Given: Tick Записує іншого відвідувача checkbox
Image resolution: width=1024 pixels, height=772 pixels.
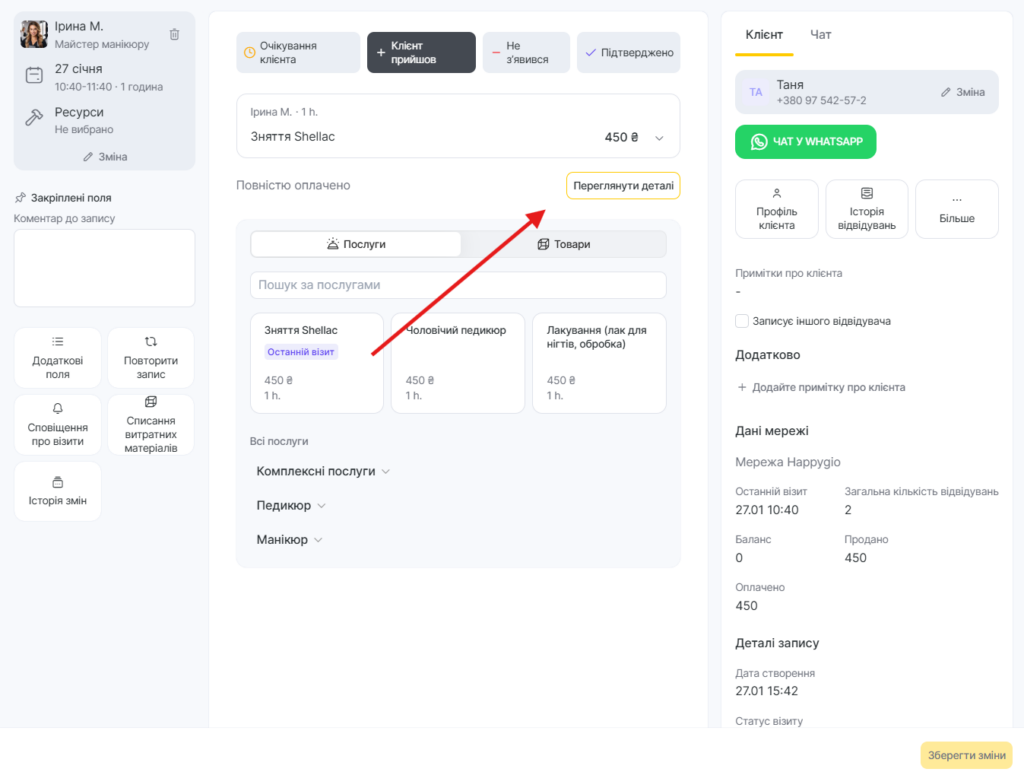Looking at the screenshot, I should tap(742, 321).
